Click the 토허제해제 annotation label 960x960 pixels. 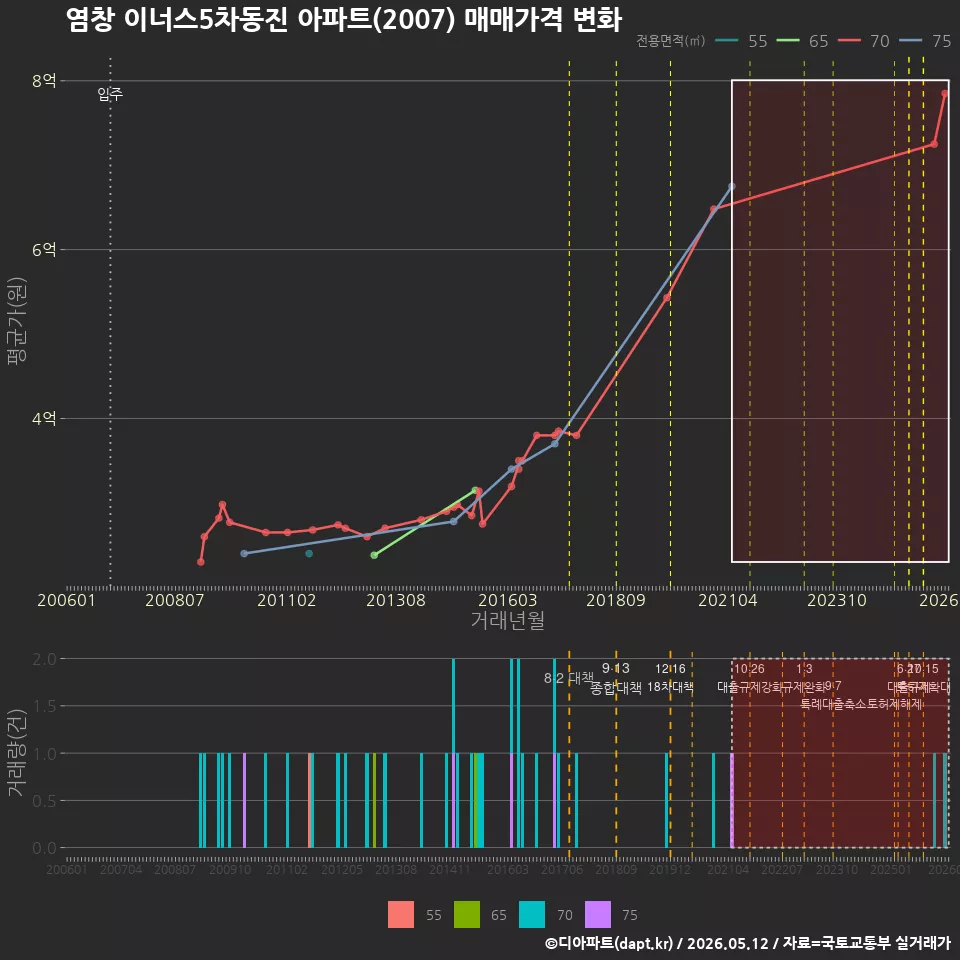894,704
